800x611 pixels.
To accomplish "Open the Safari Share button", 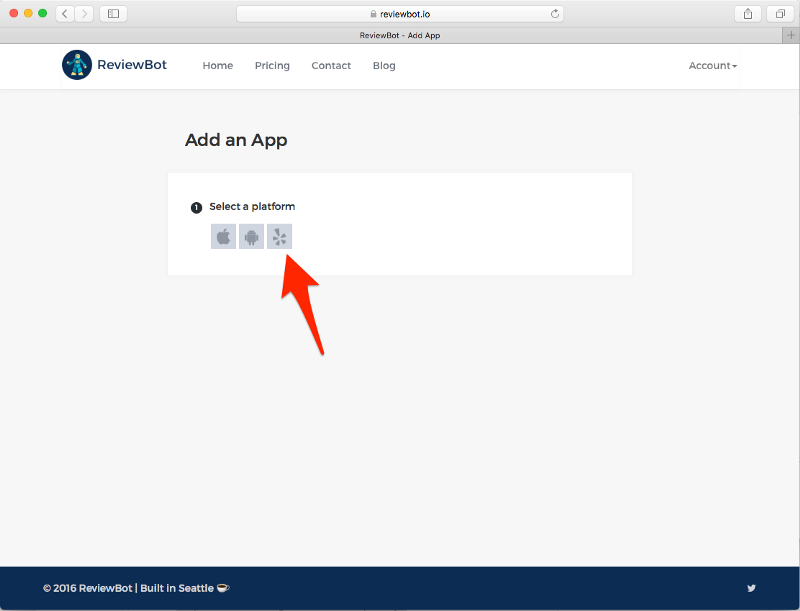I will tap(747, 14).
